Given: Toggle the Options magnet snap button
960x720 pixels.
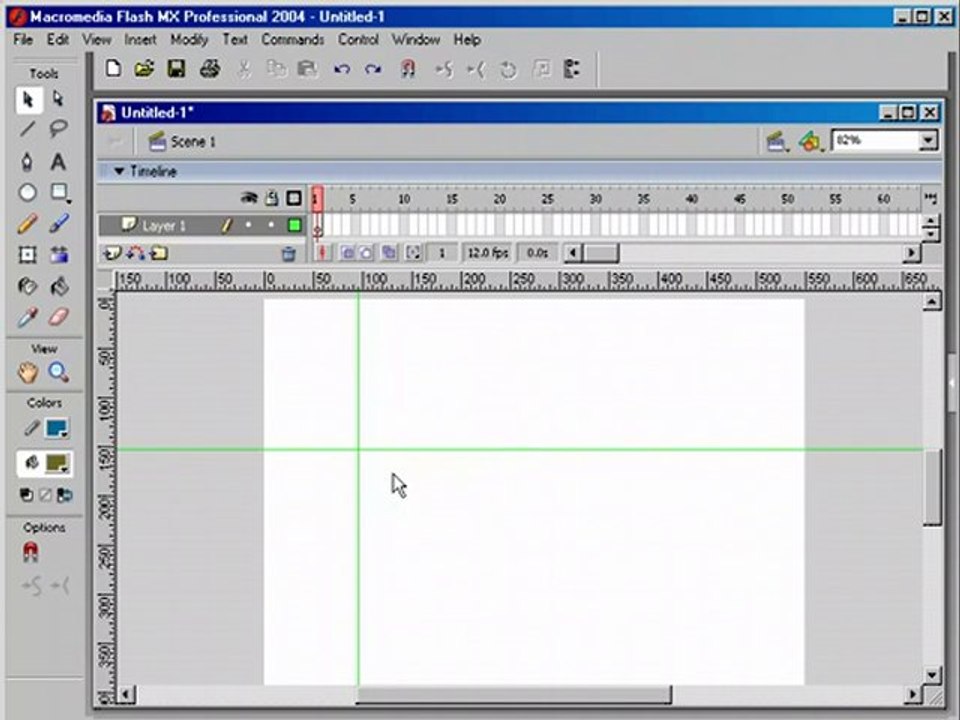Looking at the screenshot, I should point(30,552).
